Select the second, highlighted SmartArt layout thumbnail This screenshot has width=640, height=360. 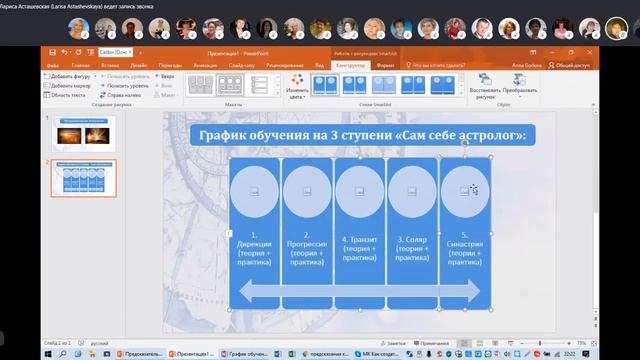(x=230, y=84)
